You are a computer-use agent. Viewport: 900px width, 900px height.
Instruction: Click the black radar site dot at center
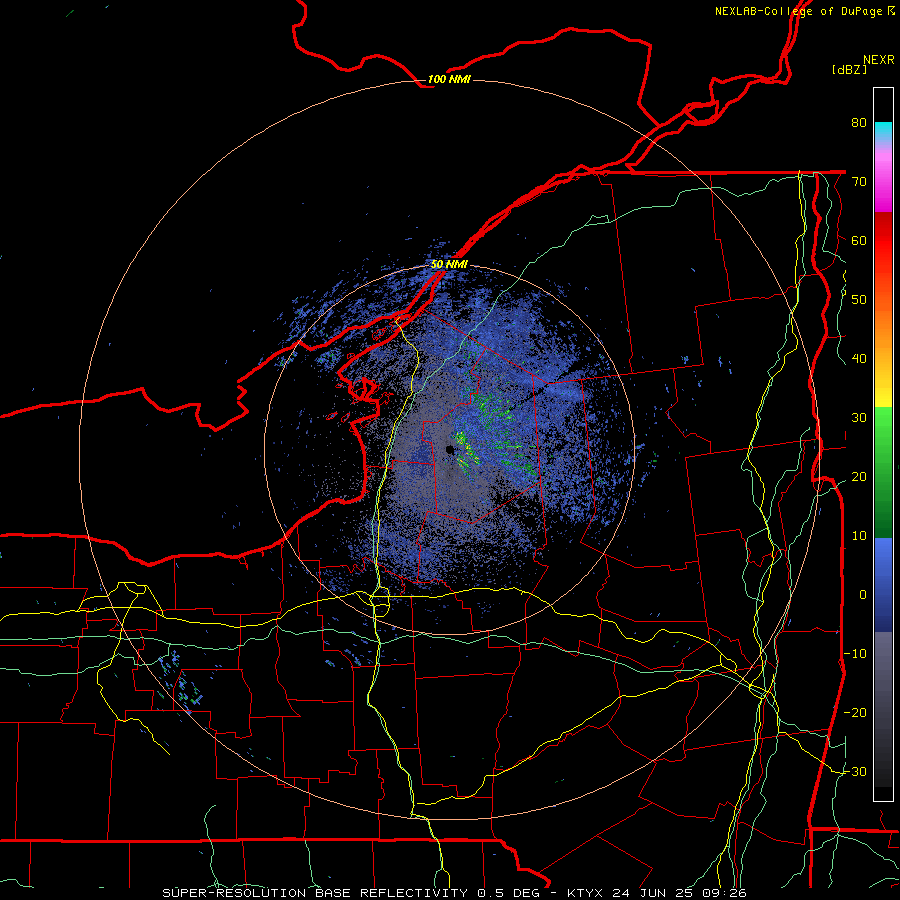click(450, 450)
